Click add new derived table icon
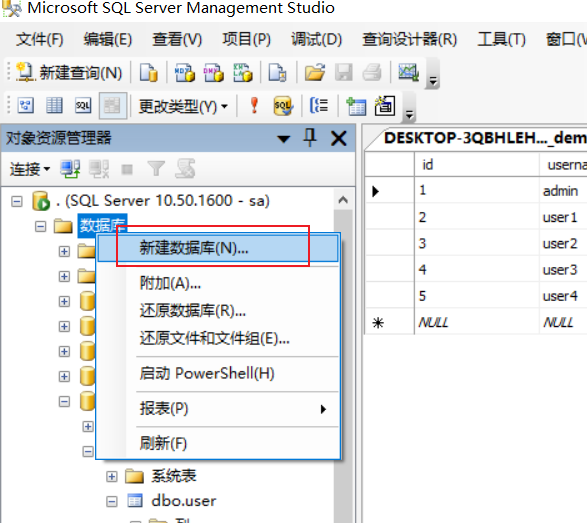This screenshot has height=523, width=587. click(385, 106)
